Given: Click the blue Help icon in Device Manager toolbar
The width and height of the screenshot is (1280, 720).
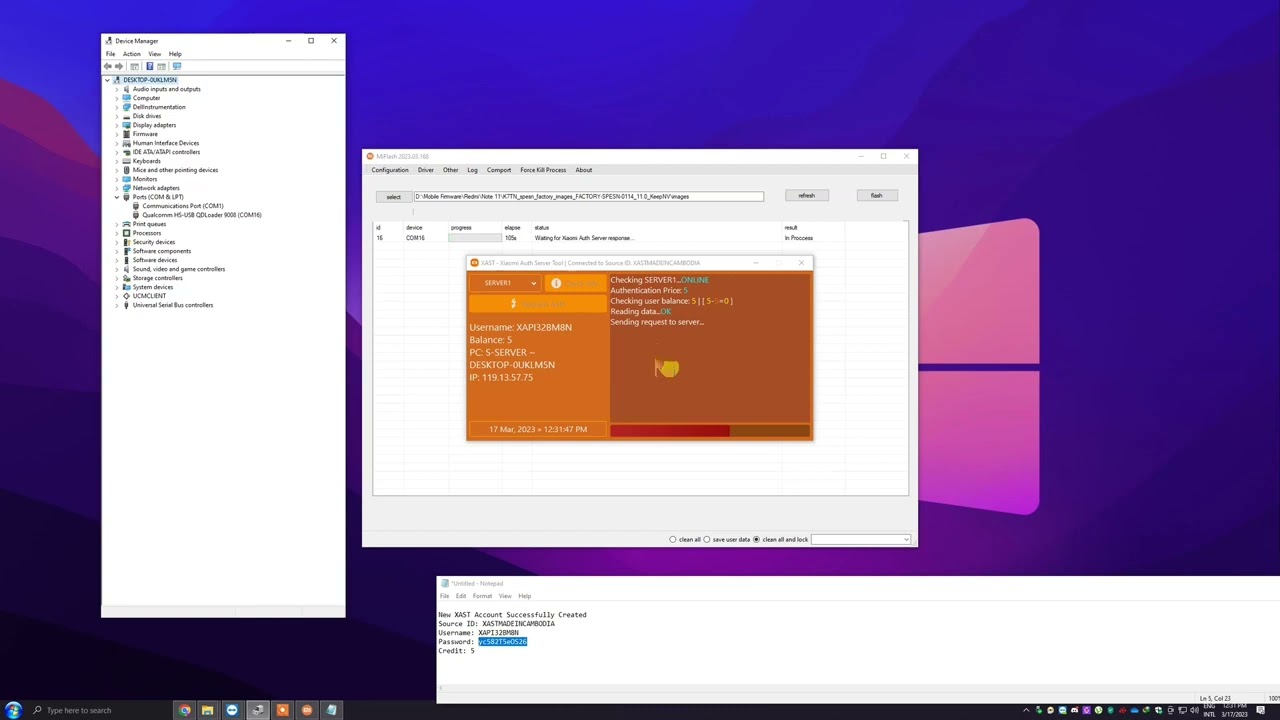Looking at the screenshot, I should tap(148, 66).
